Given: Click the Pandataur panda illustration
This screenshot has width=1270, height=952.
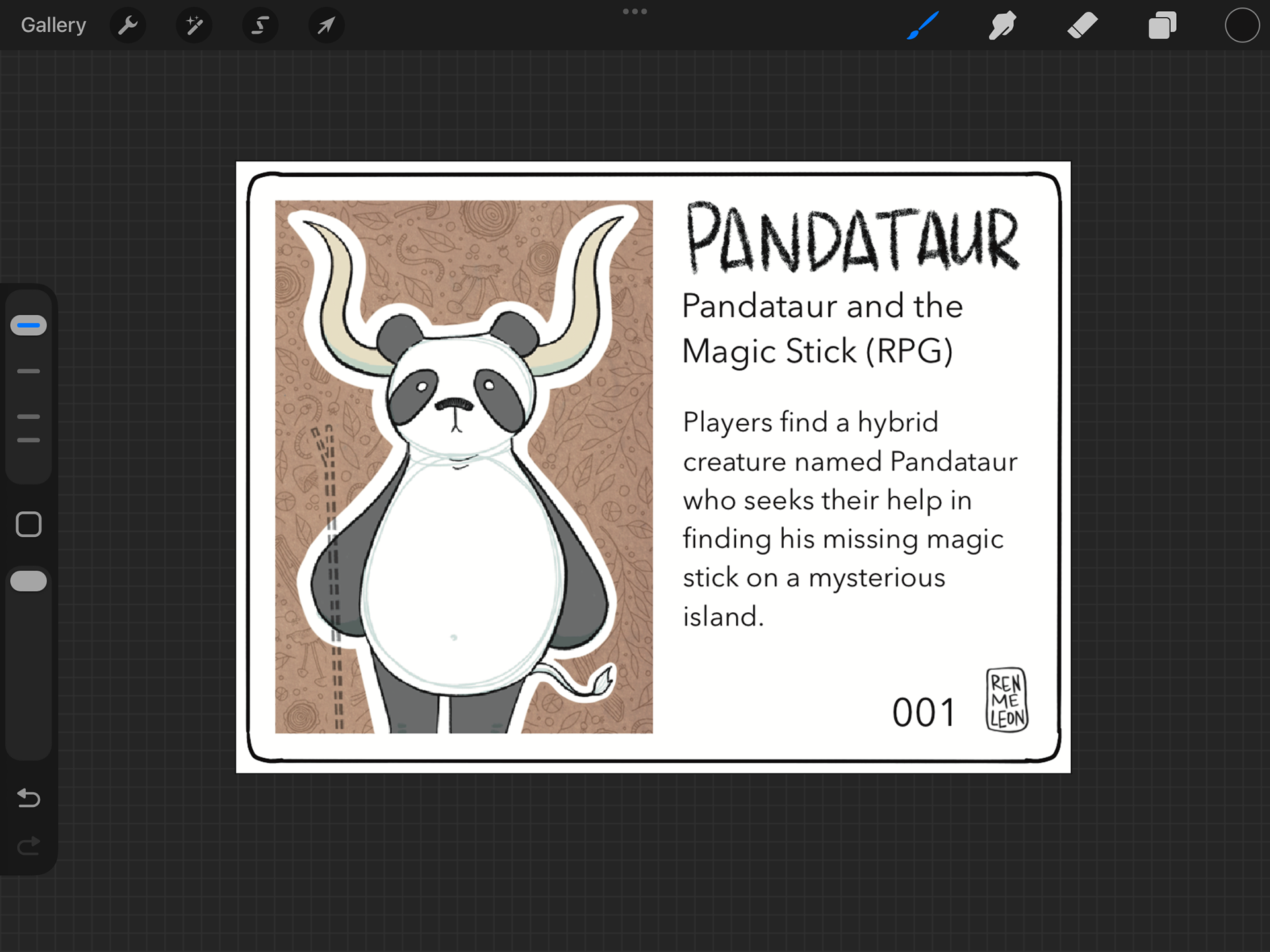Looking at the screenshot, I should coord(464,467).
